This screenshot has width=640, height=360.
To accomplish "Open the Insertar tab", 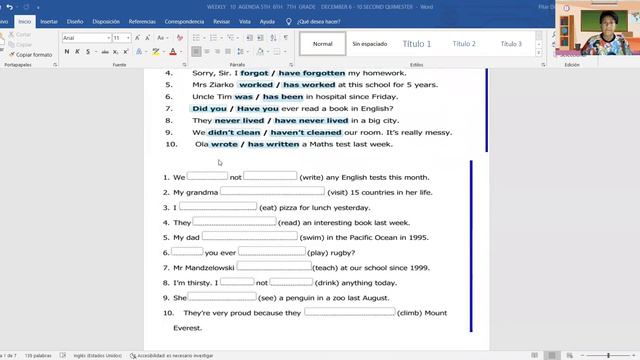I will [49, 22].
